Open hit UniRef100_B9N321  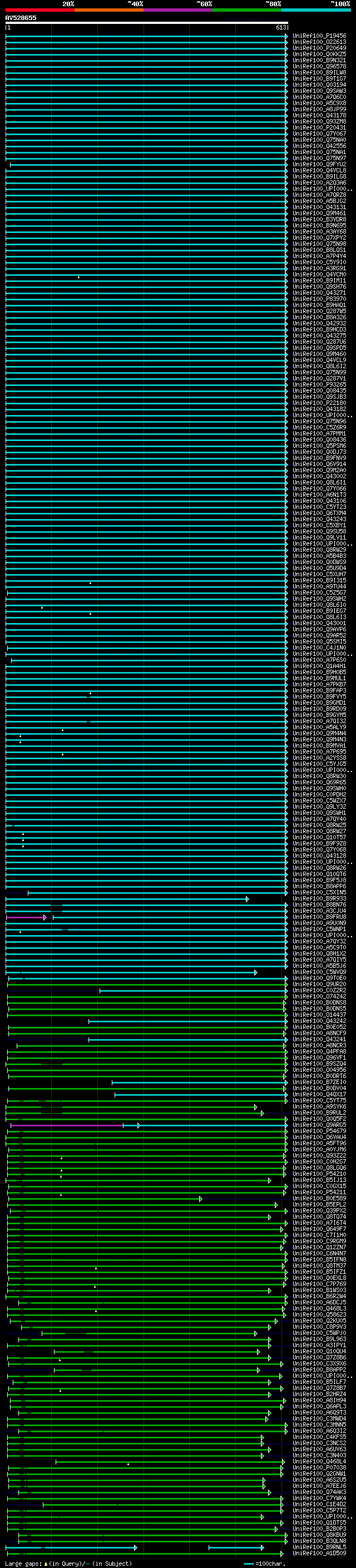point(319,60)
